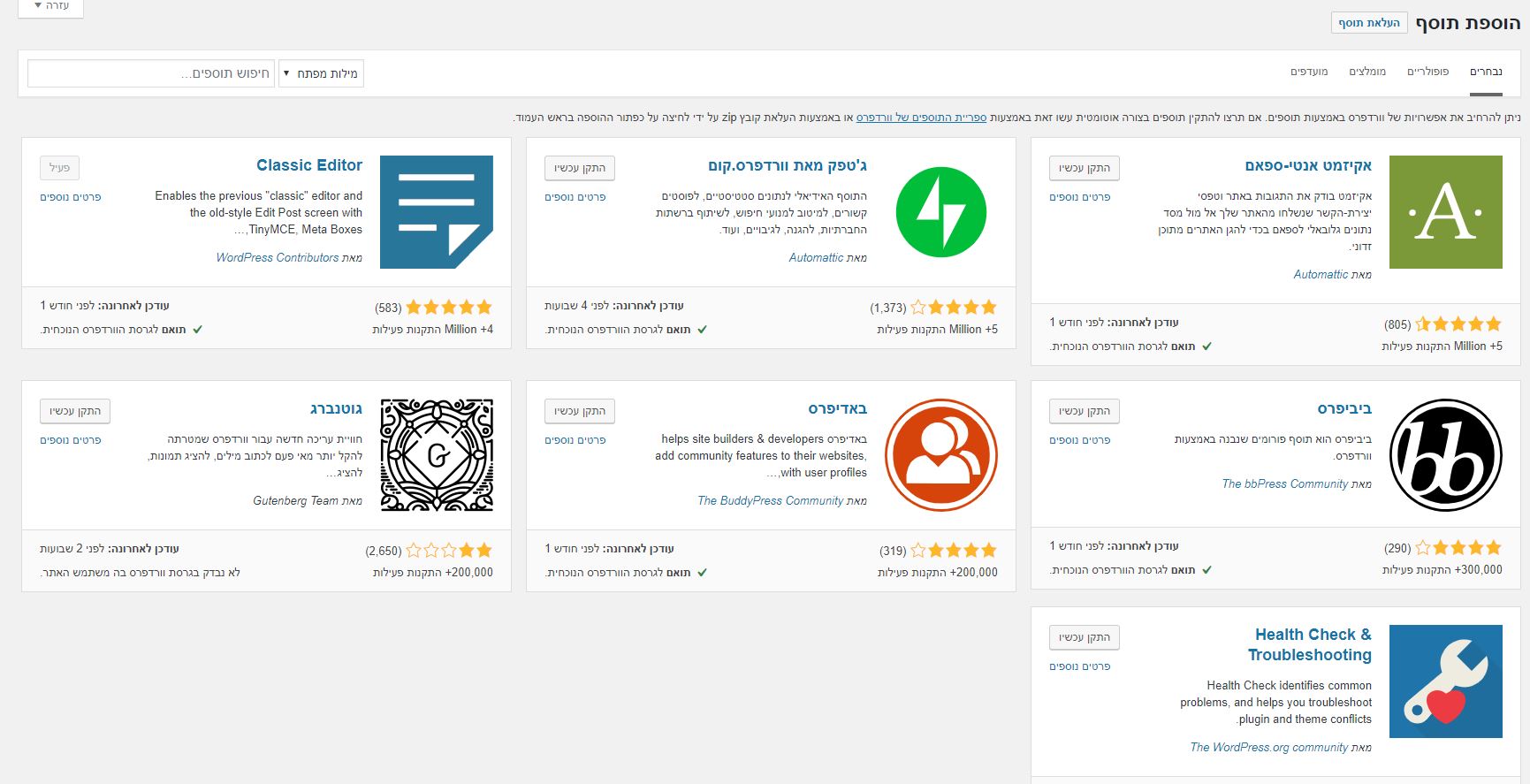Open Health Check & Troubleshooting title link

[x=1310, y=644]
